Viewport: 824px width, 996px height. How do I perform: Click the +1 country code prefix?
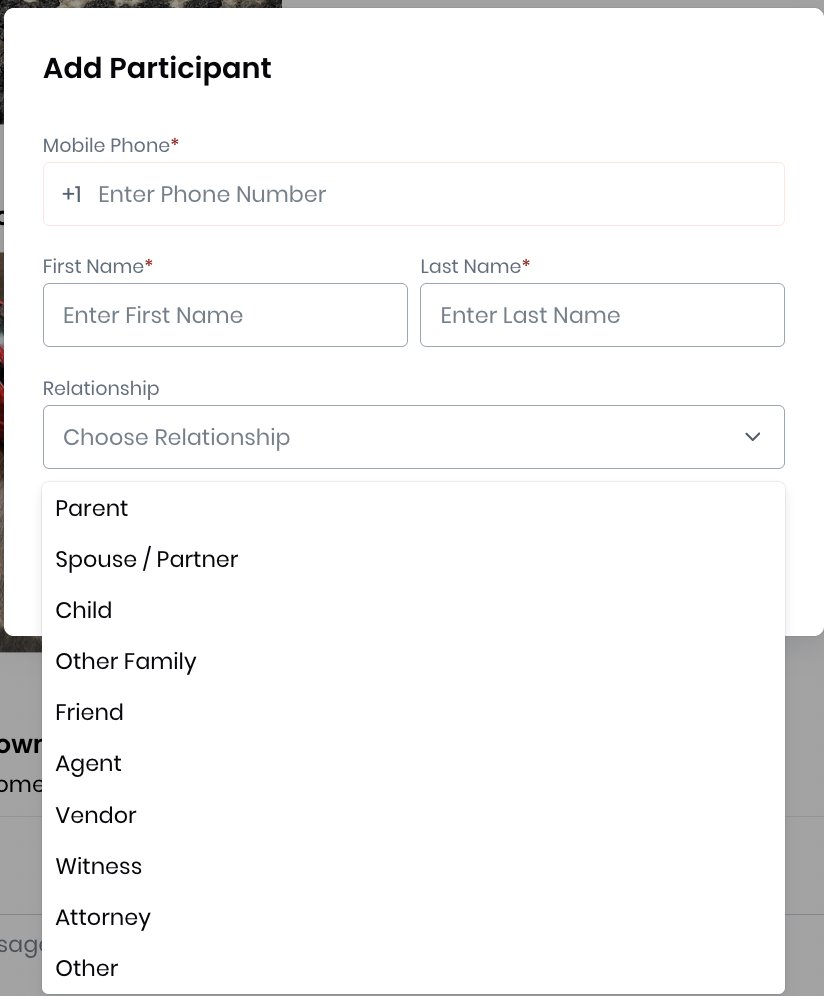(x=72, y=194)
